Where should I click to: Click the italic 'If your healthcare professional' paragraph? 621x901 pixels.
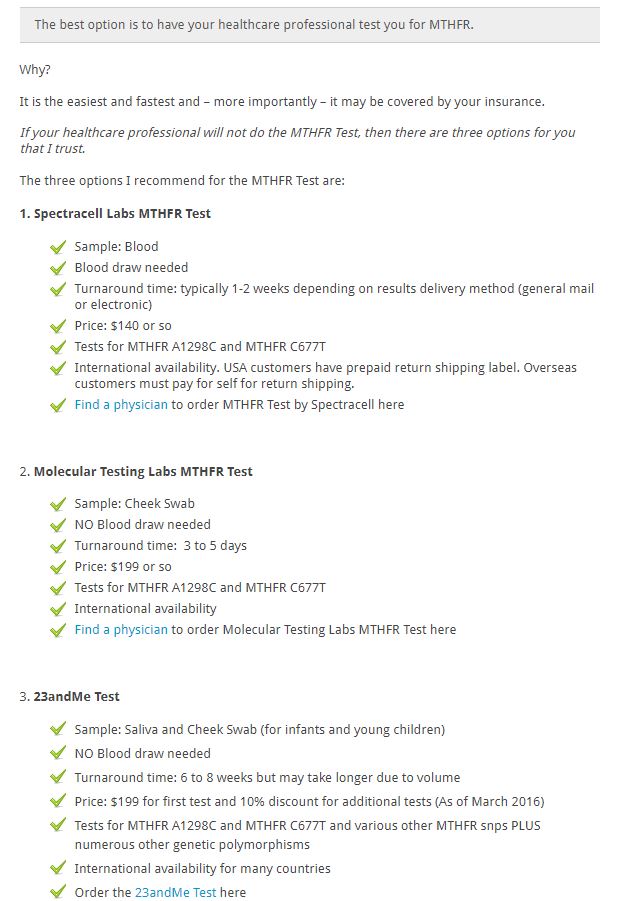pos(297,141)
